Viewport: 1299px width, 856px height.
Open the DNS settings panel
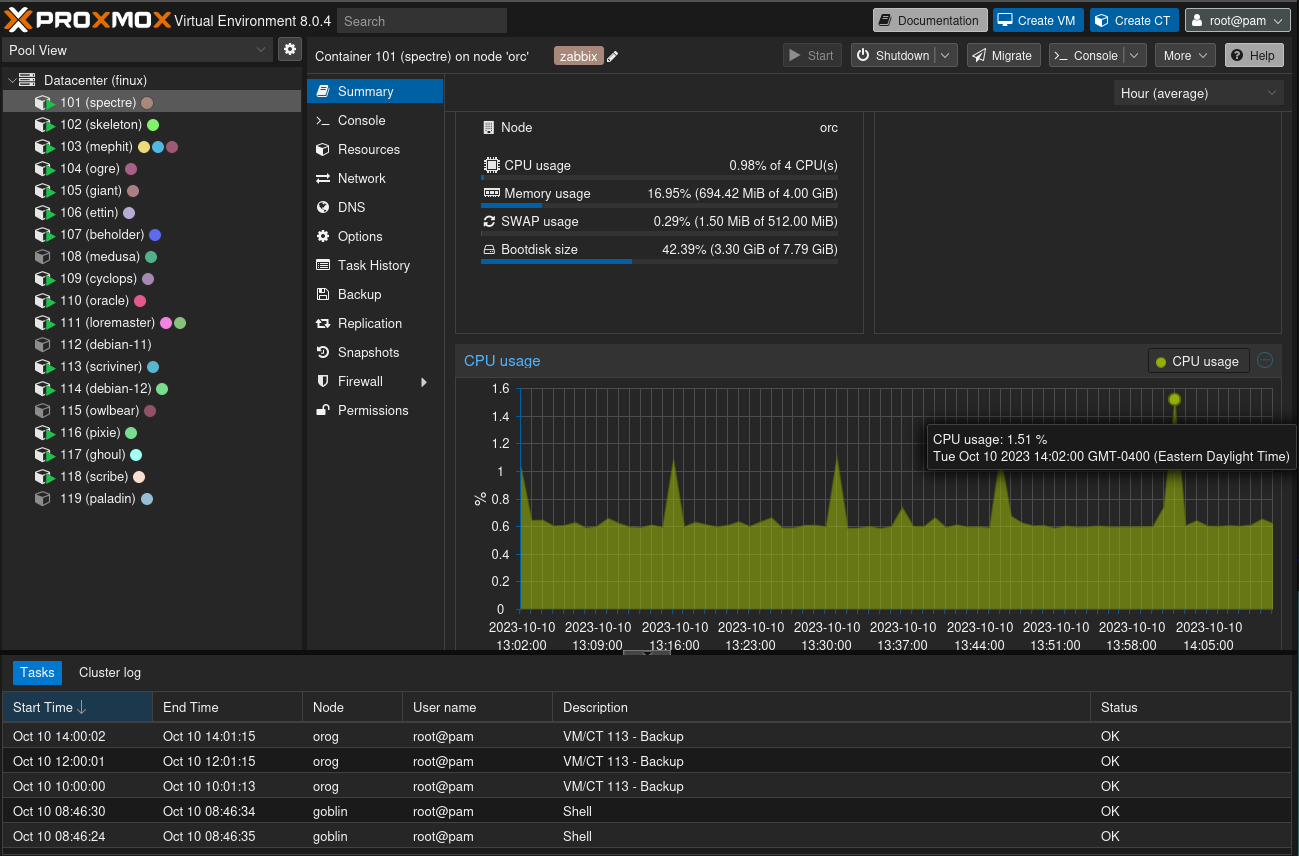click(x=351, y=207)
